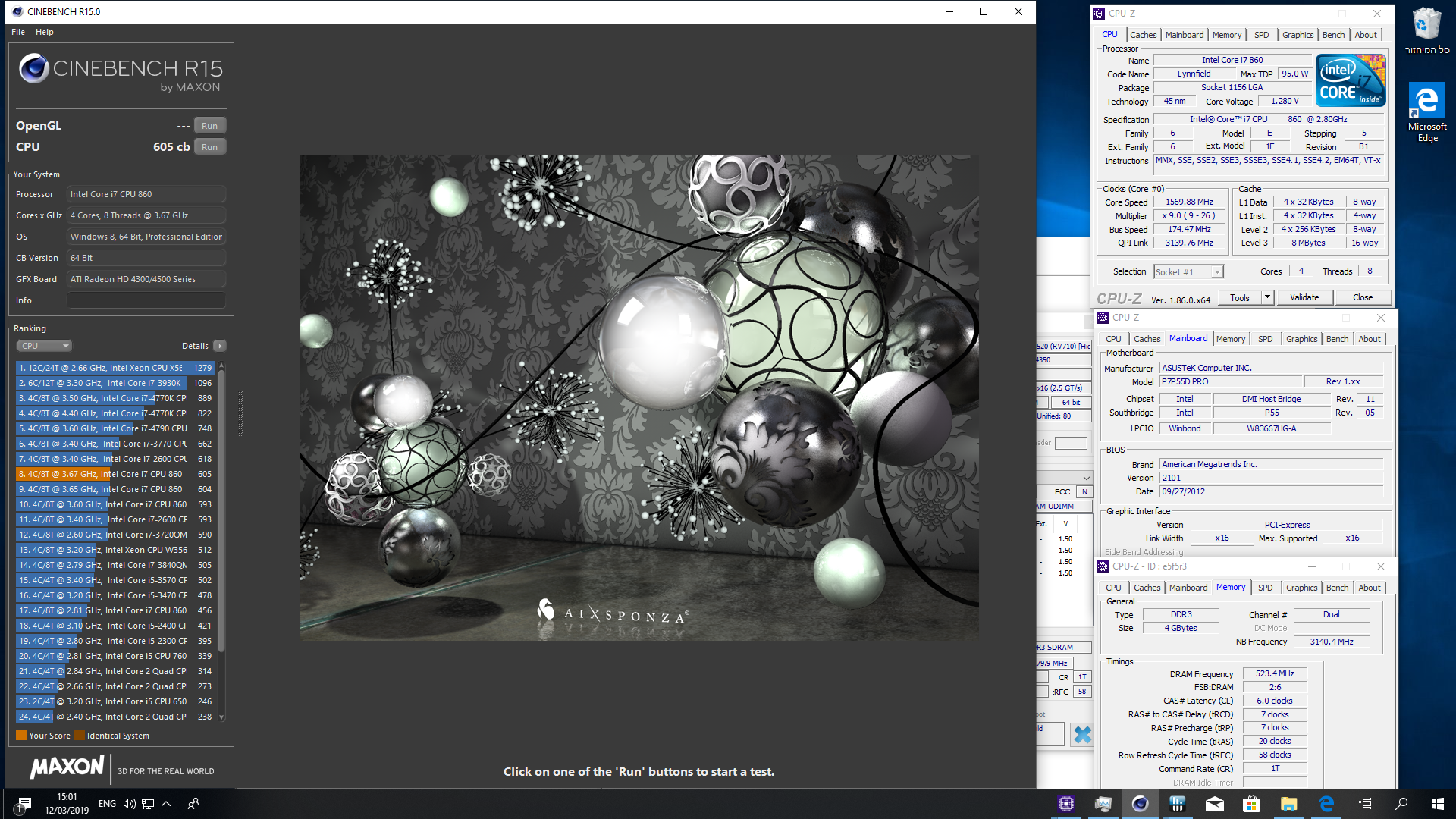This screenshot has height=819, width=1456.
Task: Open the File menu in Cinebench
Action: [18, 32]
